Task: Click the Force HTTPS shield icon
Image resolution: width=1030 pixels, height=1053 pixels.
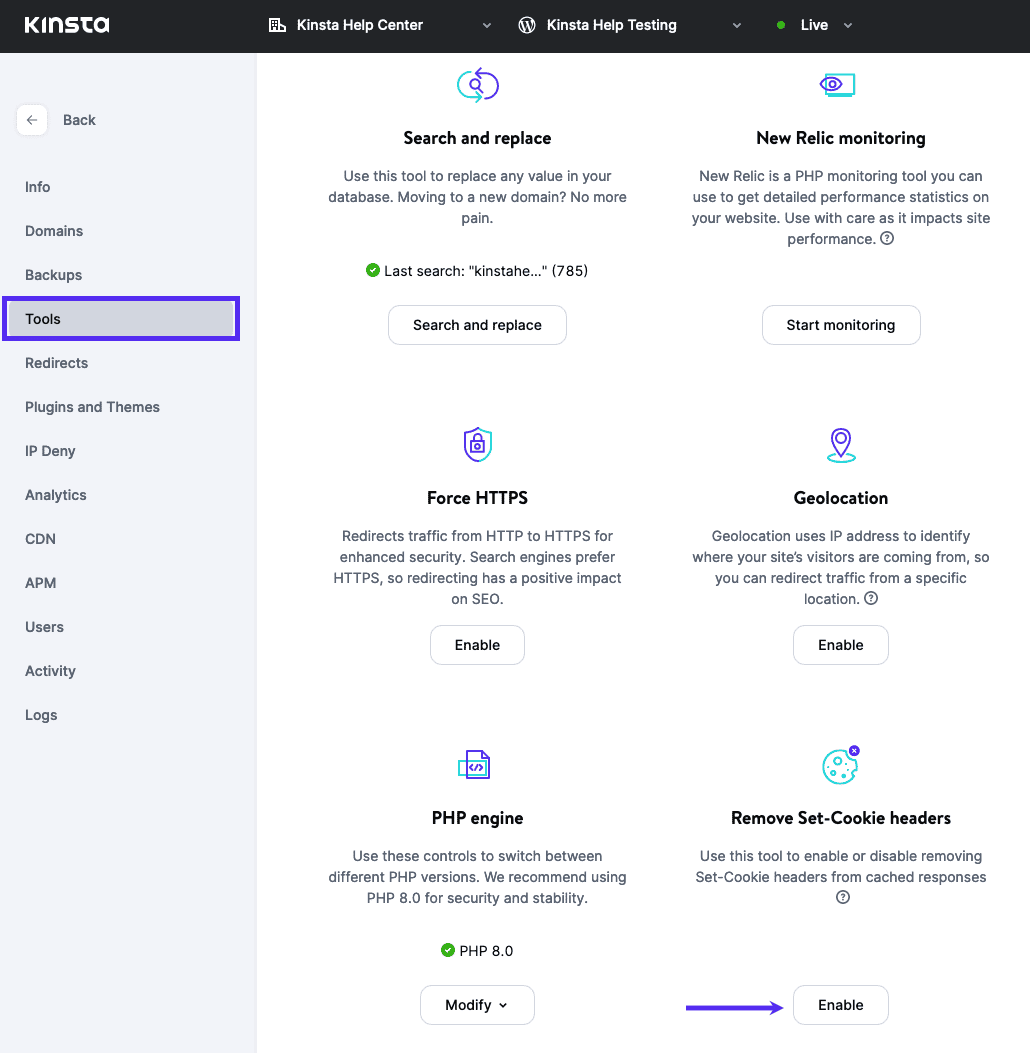Action: 477,444
